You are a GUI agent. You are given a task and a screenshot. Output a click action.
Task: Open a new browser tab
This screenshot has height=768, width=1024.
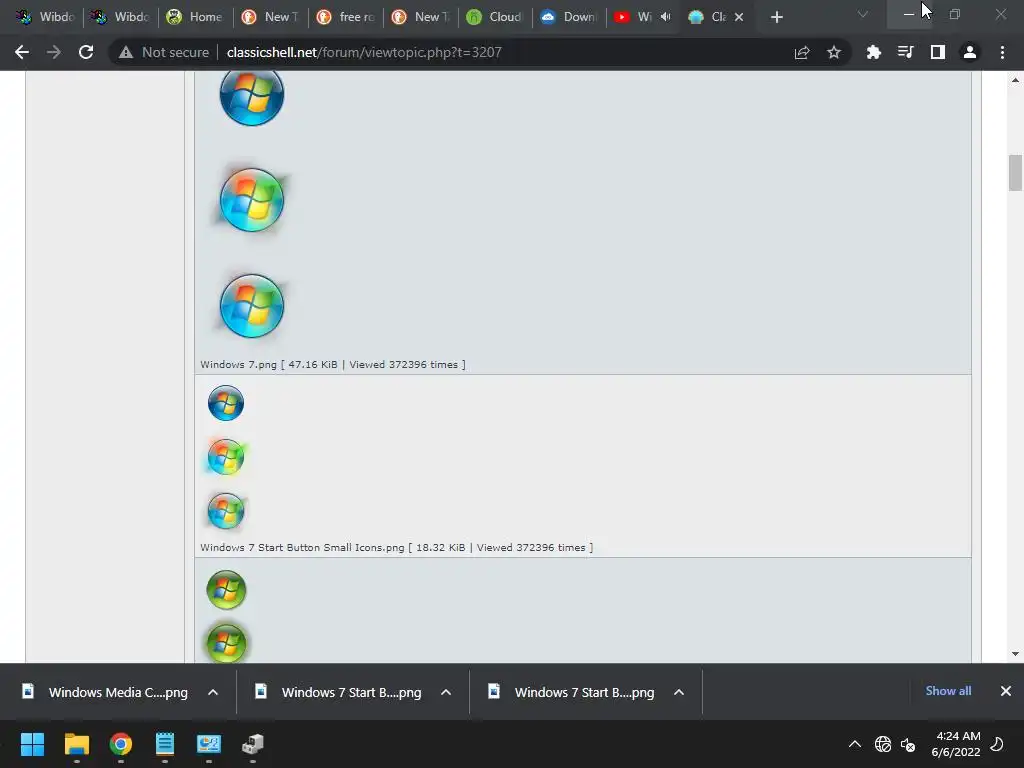click(x=776, y=17)
